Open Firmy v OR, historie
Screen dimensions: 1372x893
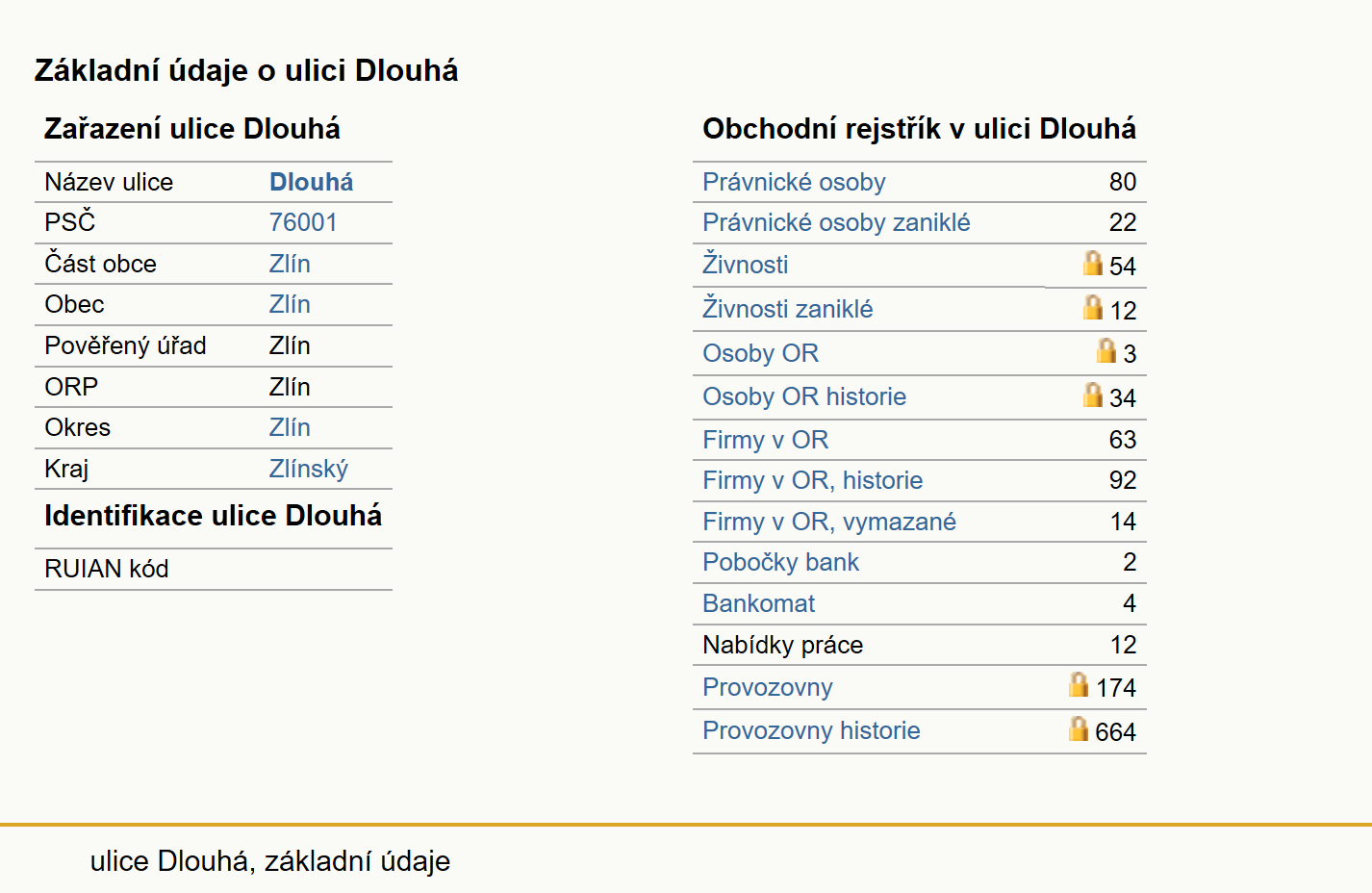coord(812,480)
